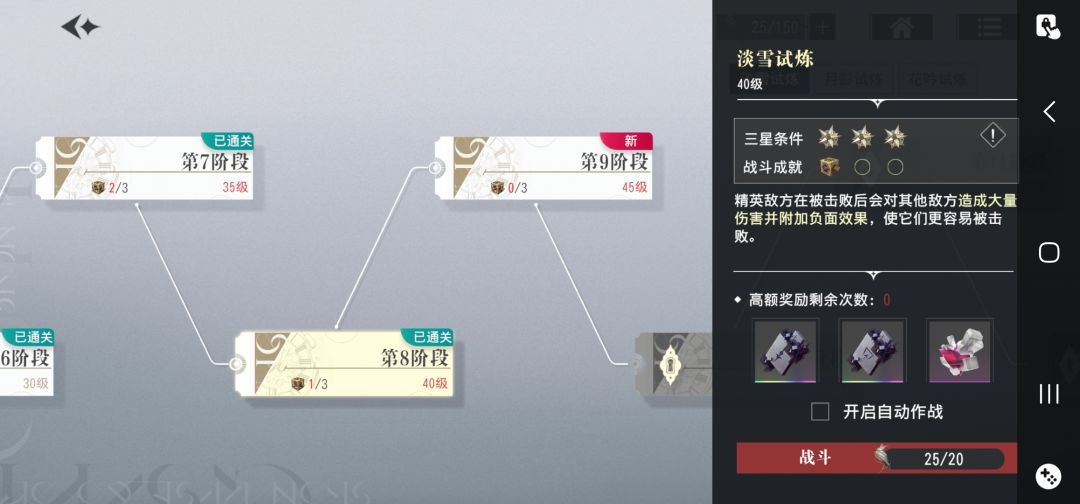Tap the exclamation info diamond icon
Viewport: 1080px width, 504px height.
(993, 136)
